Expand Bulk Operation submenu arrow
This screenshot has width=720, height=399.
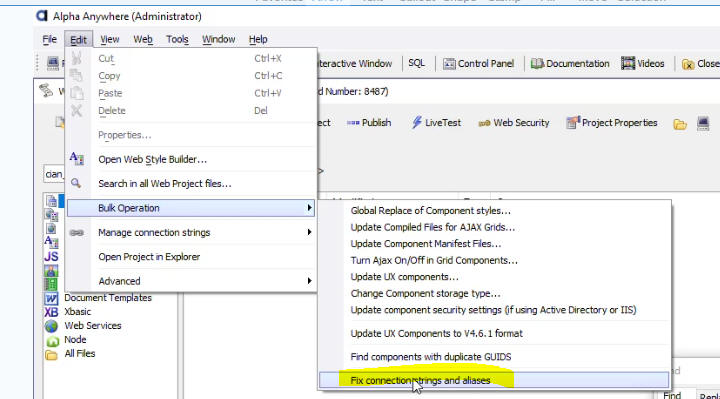point(309,208)
